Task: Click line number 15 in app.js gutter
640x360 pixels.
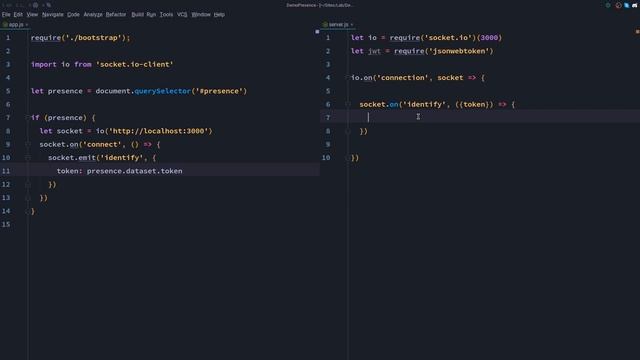Action: point(6,224)
